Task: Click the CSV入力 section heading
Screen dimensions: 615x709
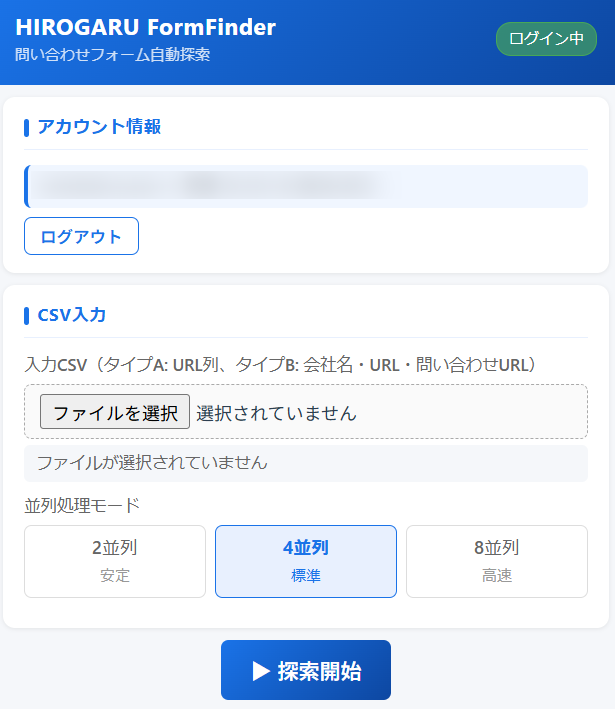Action: click(x=72, y=315)
